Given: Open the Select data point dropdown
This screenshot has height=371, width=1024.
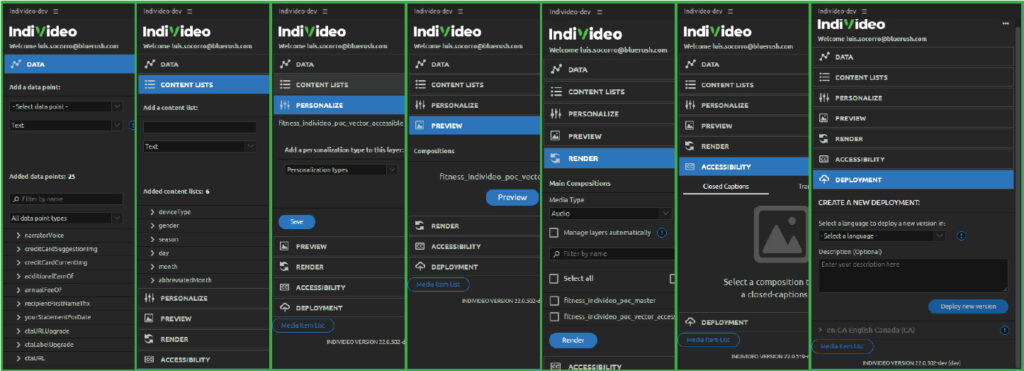Looking at the screenshot, I should pos(65,106).
